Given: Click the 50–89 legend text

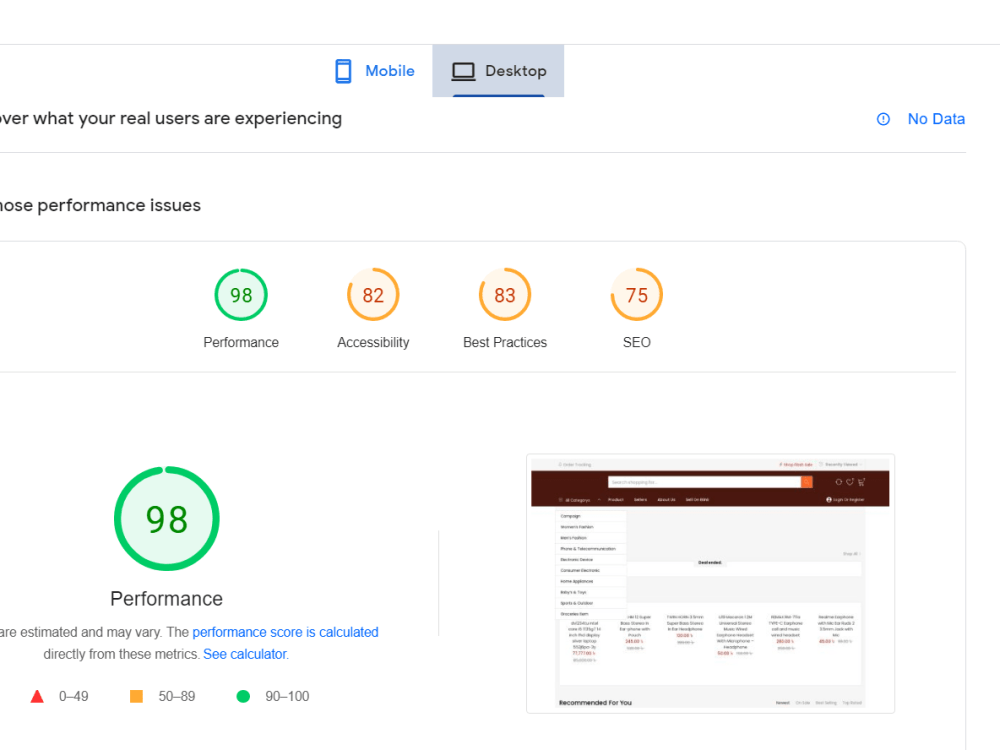Looking at the screenshot, I should pos(177,696).
